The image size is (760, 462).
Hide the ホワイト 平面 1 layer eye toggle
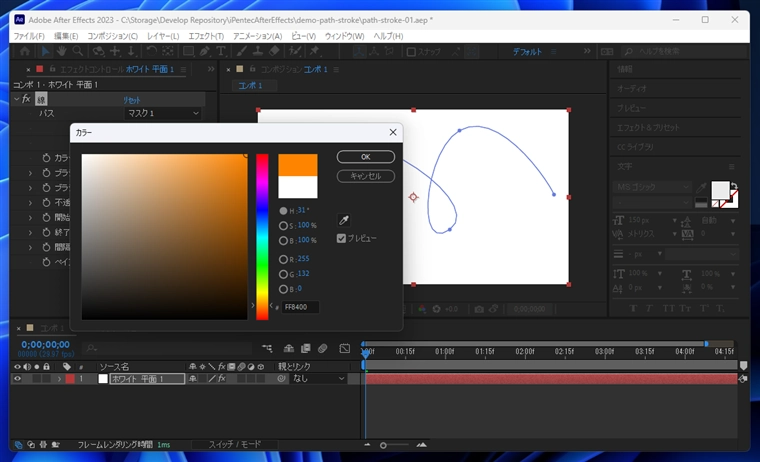pos(17,379)
